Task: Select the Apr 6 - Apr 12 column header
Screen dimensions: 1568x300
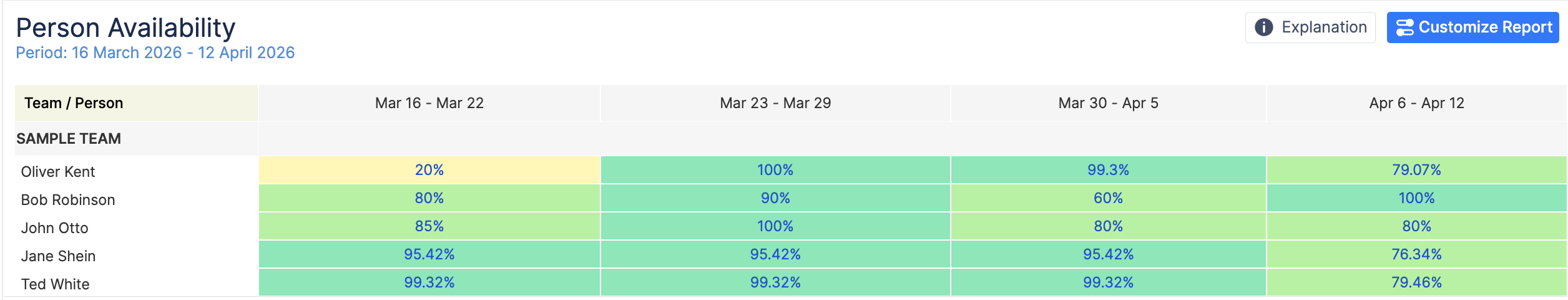Action: (x=1416, y=103)
